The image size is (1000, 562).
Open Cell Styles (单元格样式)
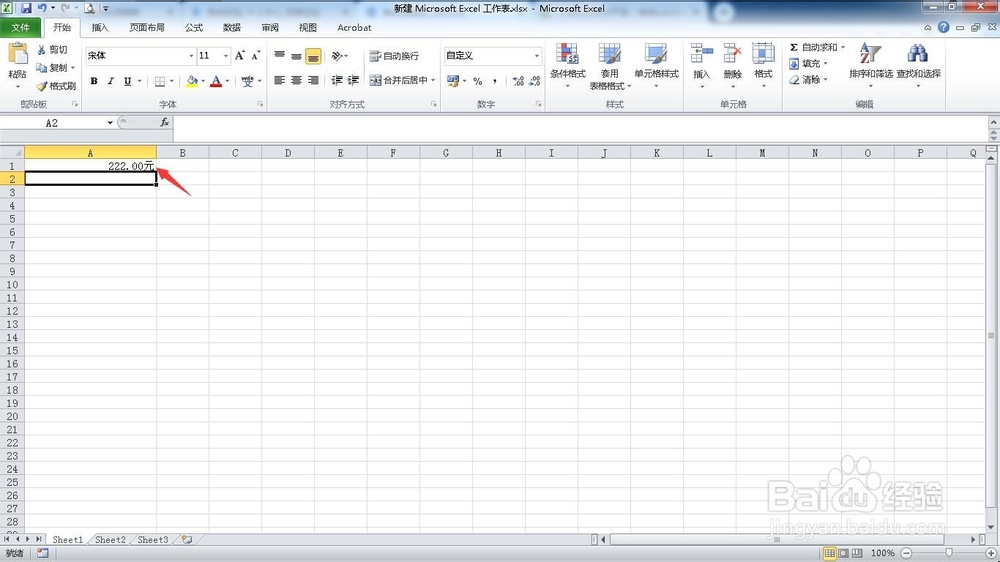[656, 66]
